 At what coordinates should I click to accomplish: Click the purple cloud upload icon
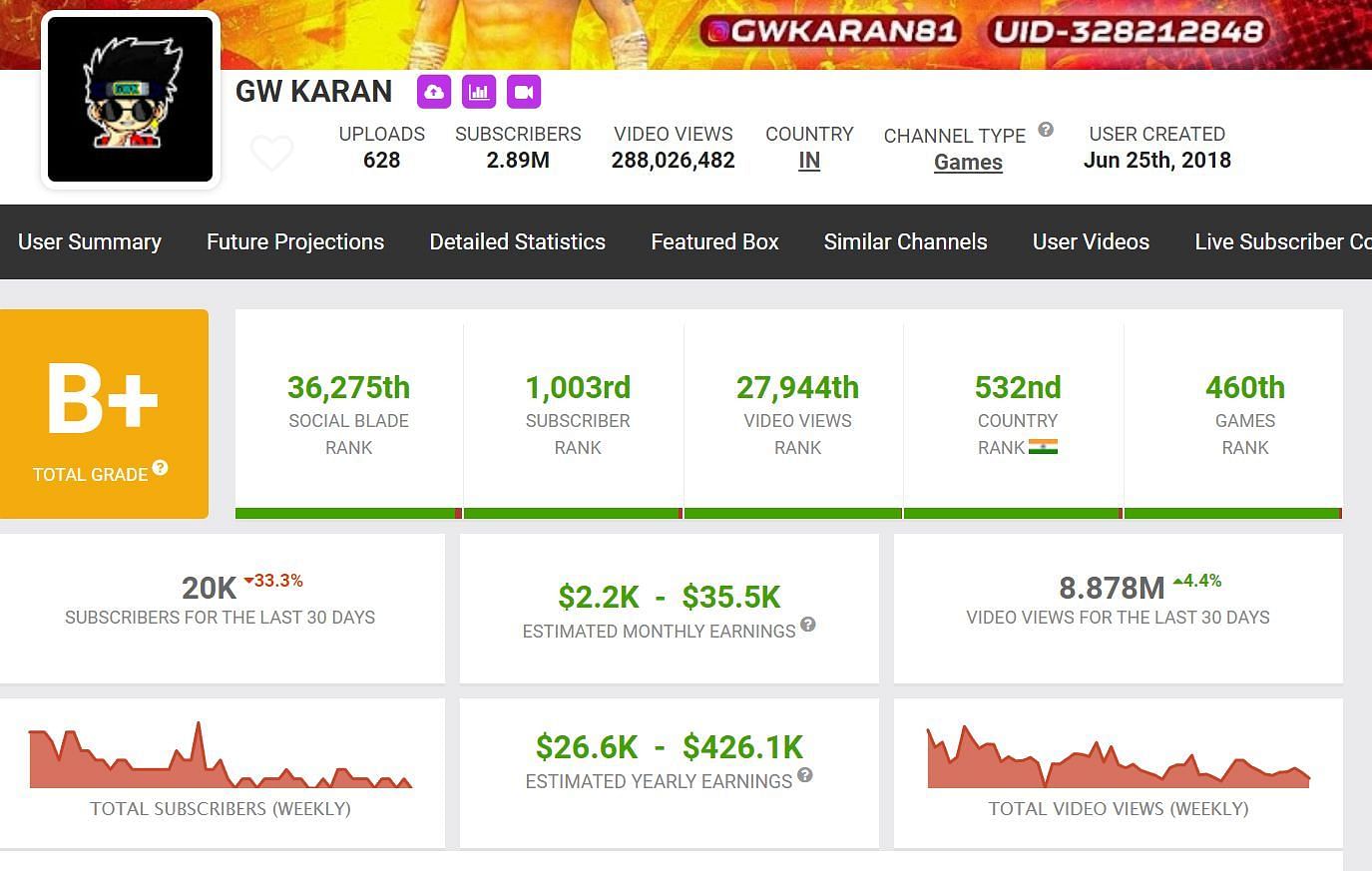coord(434,92)
